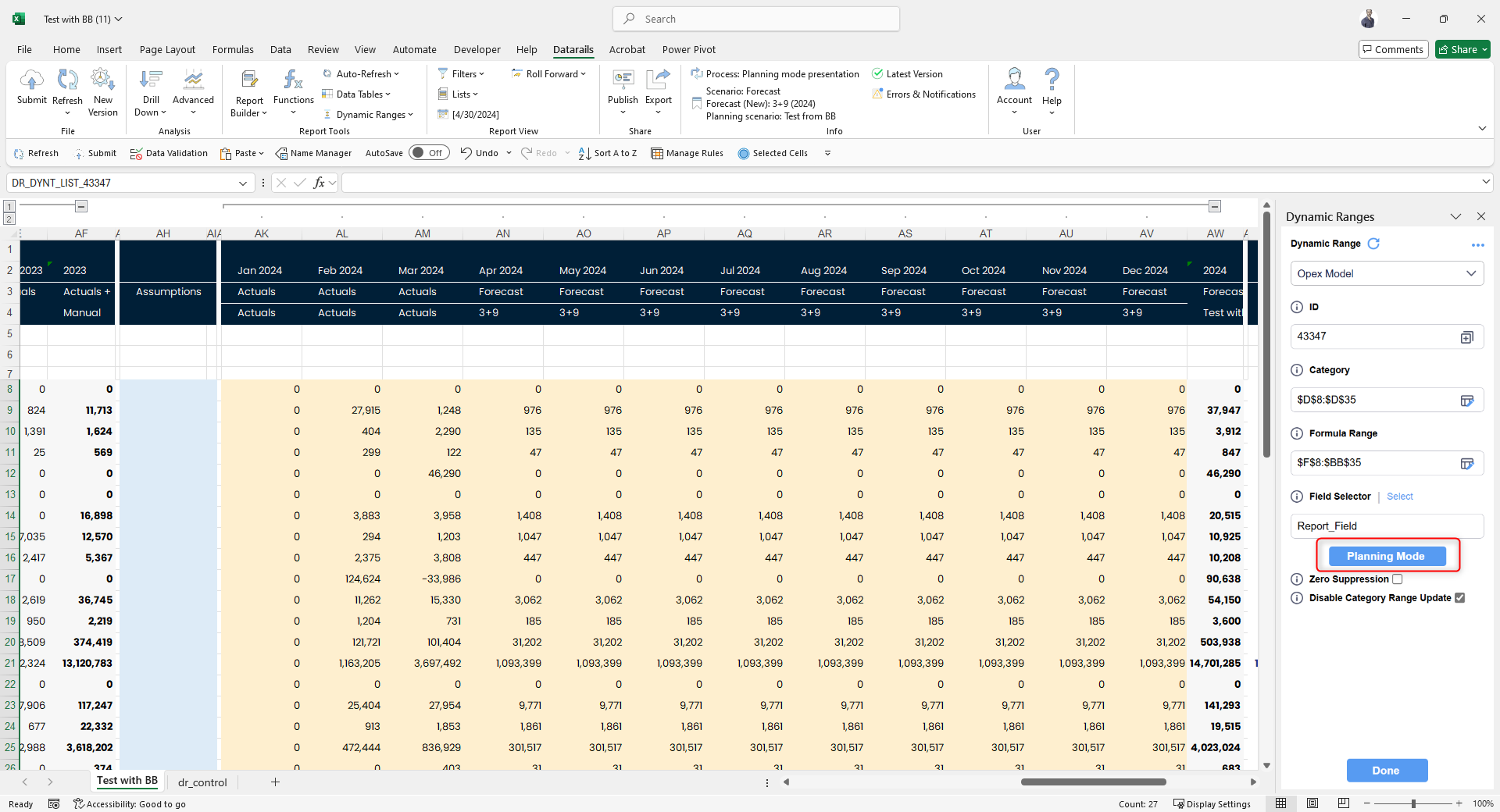Click the Done button
The width and height of the screenshot is (1500, 812).
coord(1387,771)
